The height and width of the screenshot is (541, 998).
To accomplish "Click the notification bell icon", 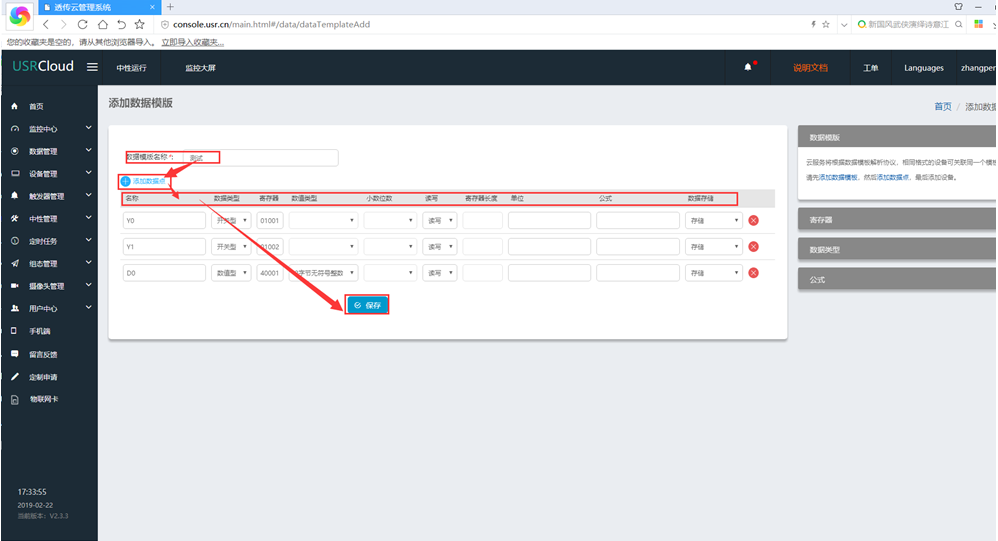I will (747, 68).
